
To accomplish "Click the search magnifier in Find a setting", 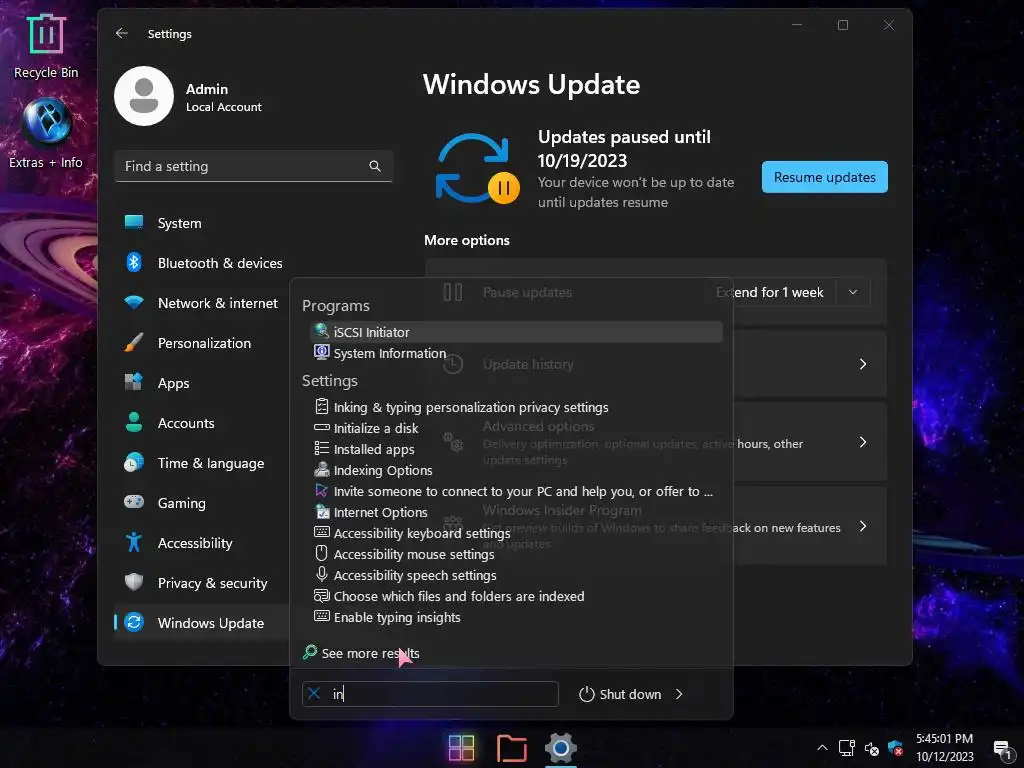I will point(375,167).
